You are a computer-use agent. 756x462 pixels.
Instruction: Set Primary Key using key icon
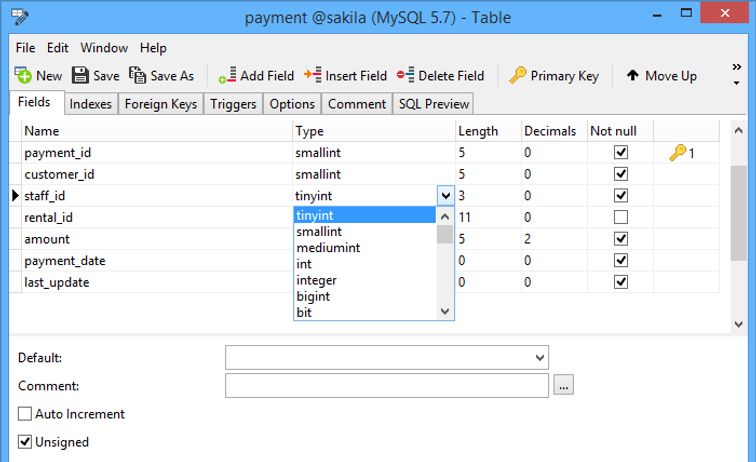[517, 75]
